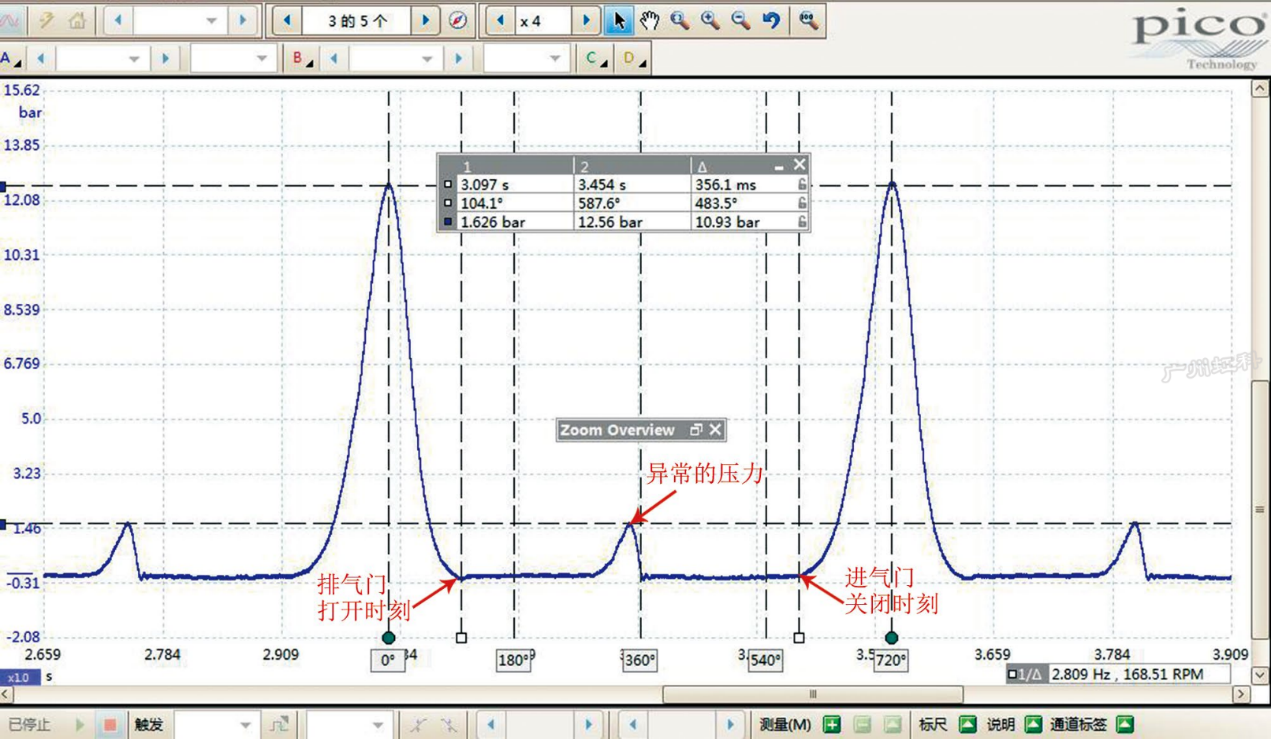The image size is (1271, 739).
Task: Click the Zoom Overview title bar
Action: pyautogui.click(x=640, y=430)
